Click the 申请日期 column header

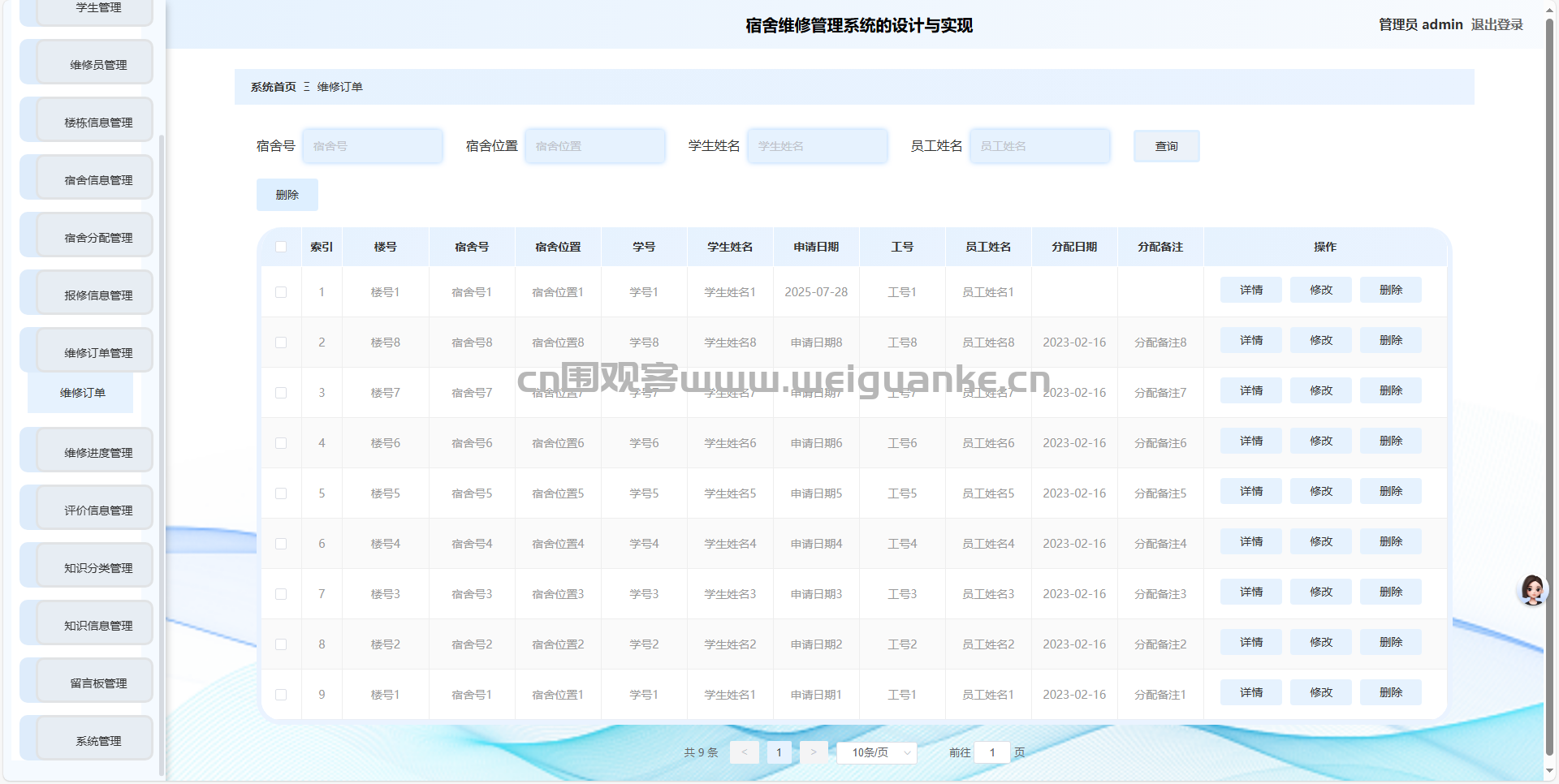click(816, 247)
